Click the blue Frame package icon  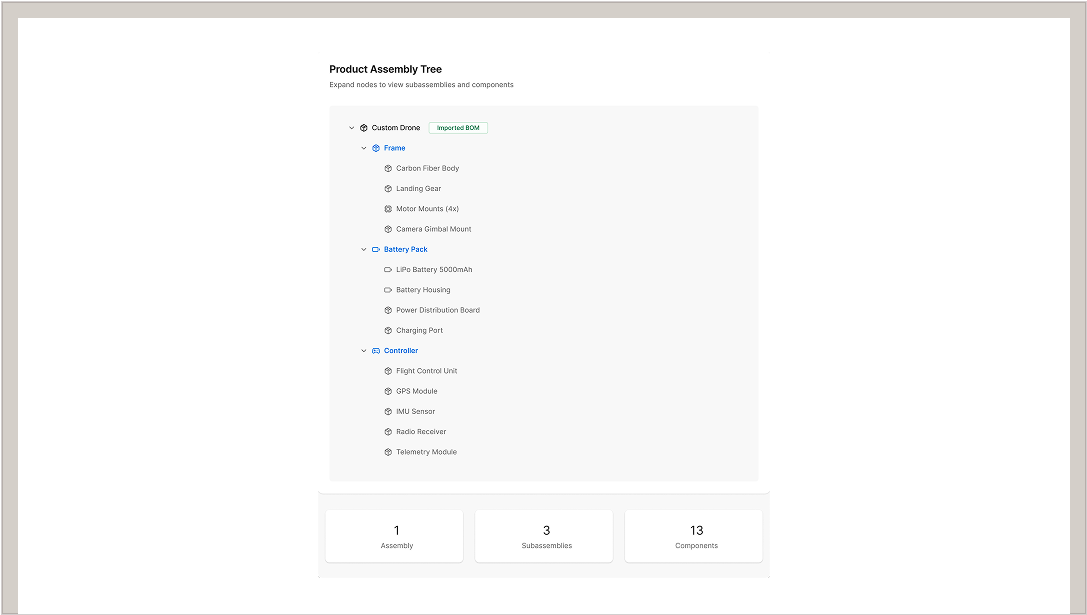click(376, 148)
